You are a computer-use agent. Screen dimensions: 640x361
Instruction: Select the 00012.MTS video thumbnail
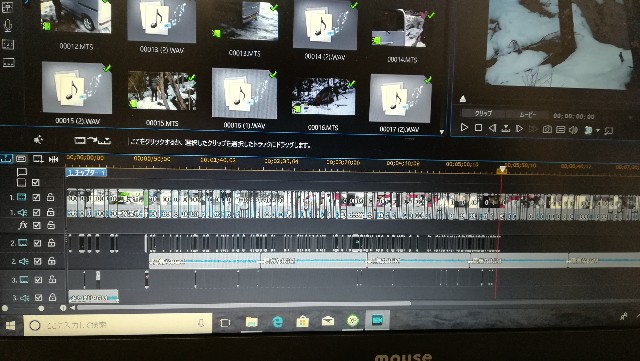(76, 16)
